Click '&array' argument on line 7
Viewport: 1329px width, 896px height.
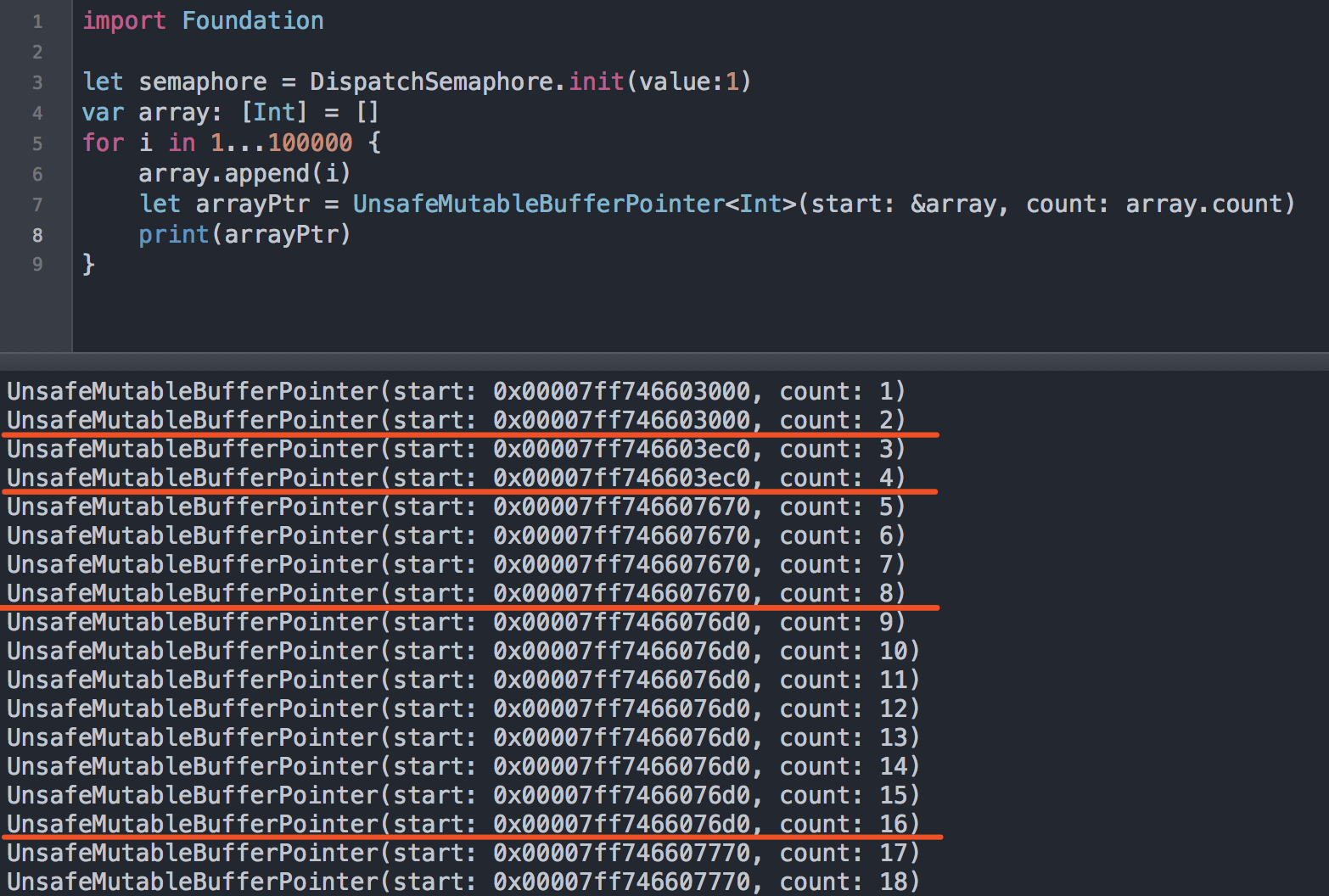tap(953, 204)
